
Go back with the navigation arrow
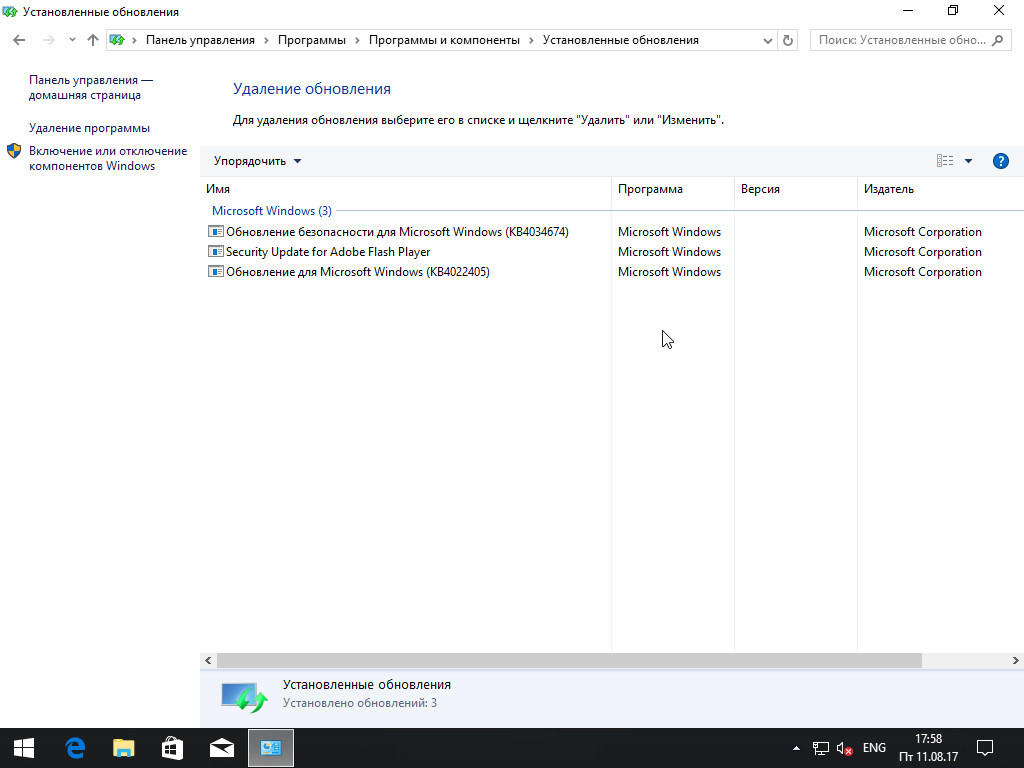(19, 40)
